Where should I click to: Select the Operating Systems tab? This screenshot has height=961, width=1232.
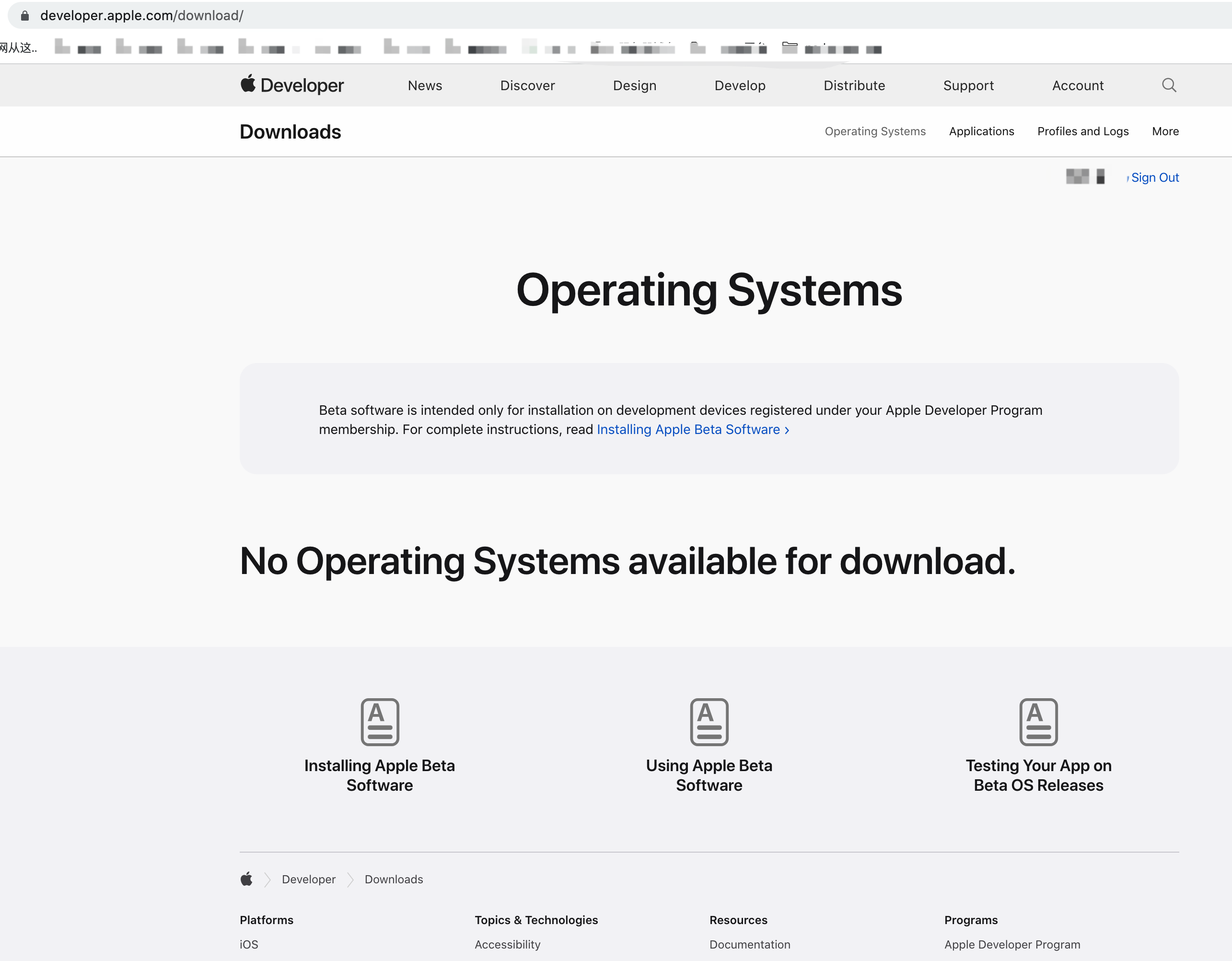874,131
